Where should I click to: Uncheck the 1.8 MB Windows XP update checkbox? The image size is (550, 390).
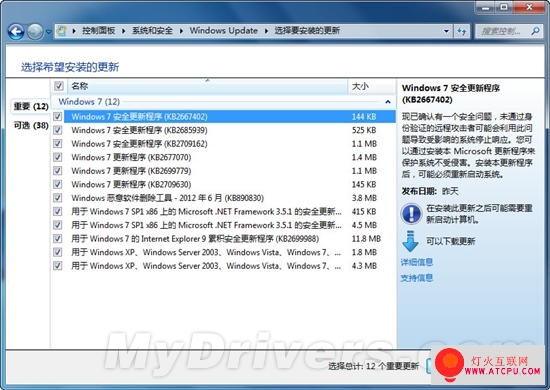(x=58, y=252)
